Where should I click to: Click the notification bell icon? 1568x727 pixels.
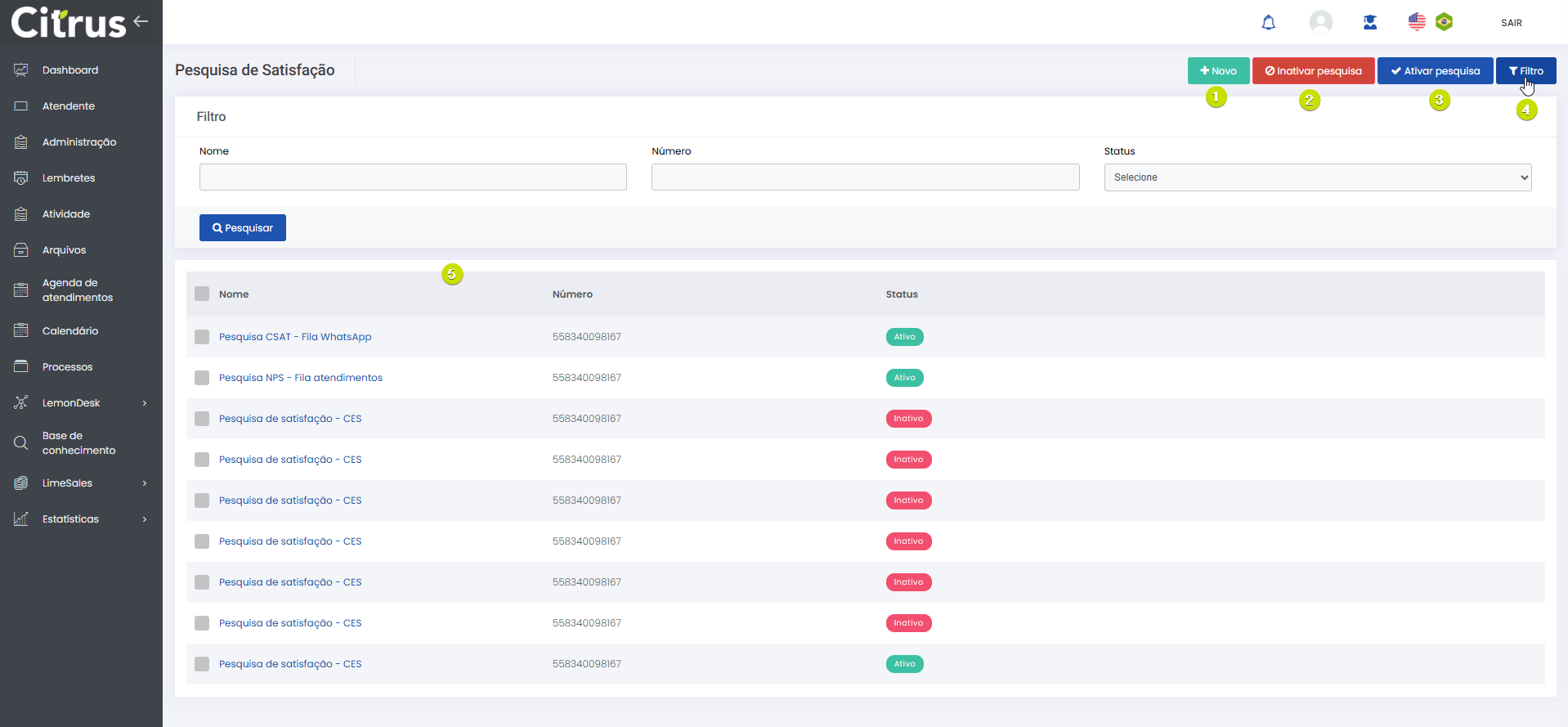(x=1268, y=23)
